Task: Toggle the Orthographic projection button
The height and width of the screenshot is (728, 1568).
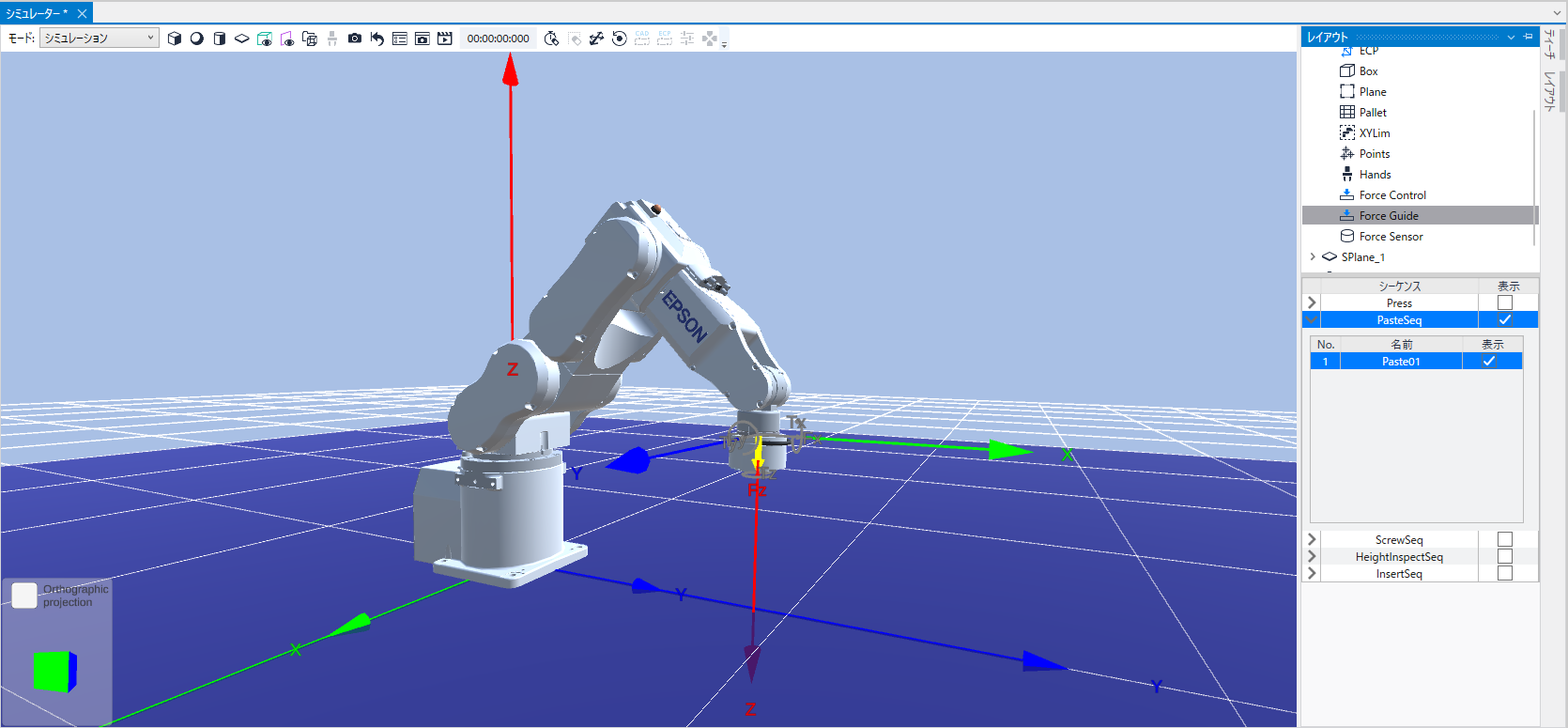Action: [x=24, y=596]
